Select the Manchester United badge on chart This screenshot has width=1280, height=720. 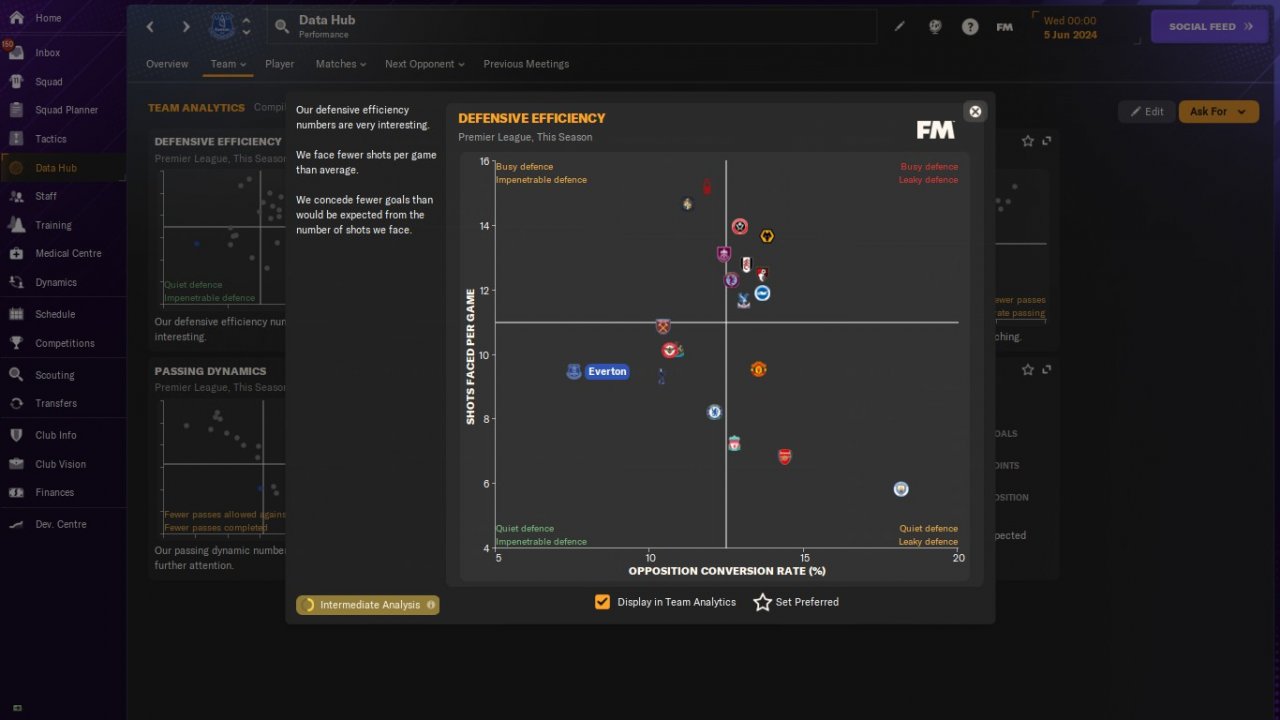pyautogui.click(x=758, y=369)
